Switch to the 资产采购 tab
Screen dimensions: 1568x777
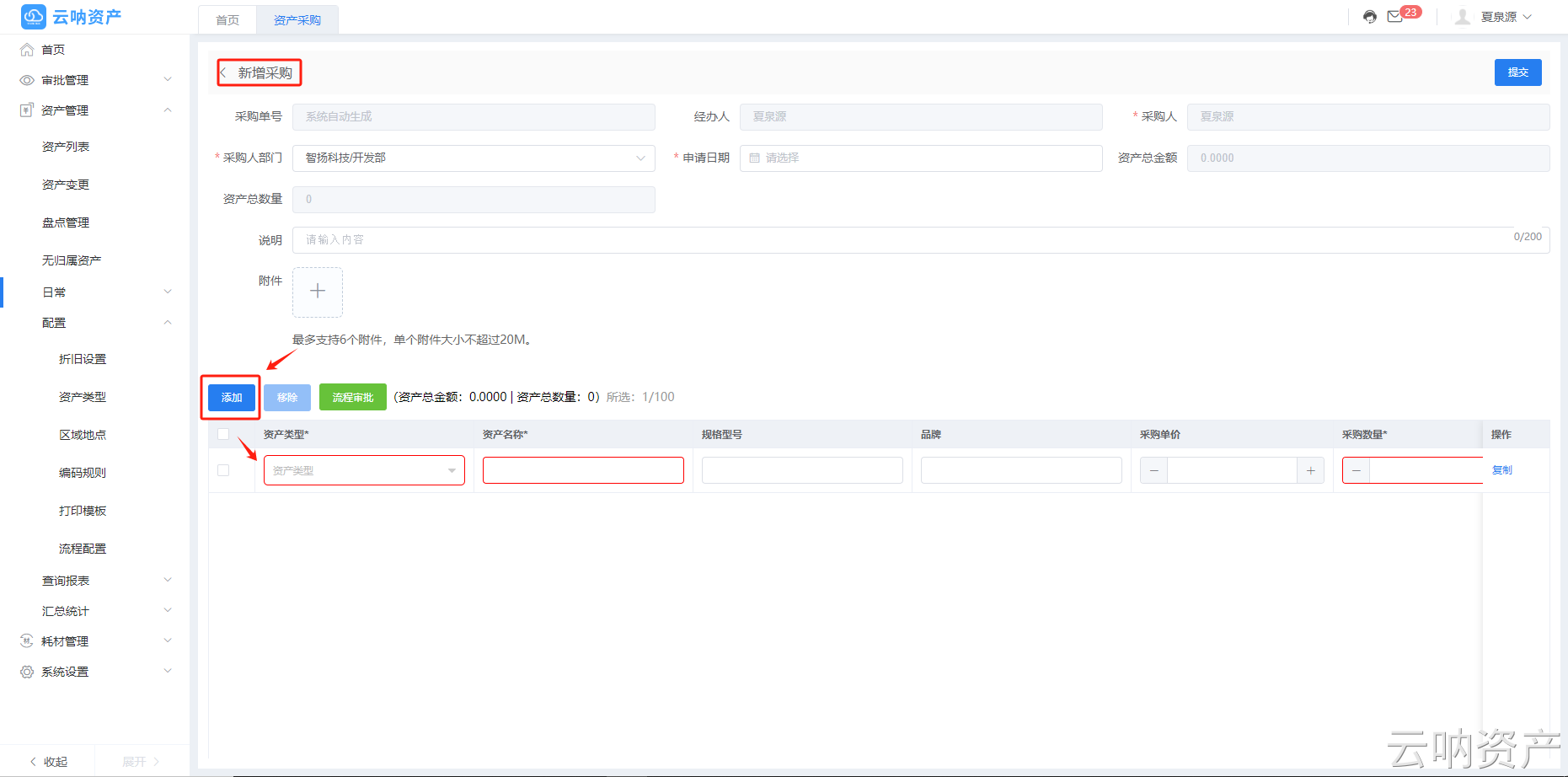pos(297,20)
